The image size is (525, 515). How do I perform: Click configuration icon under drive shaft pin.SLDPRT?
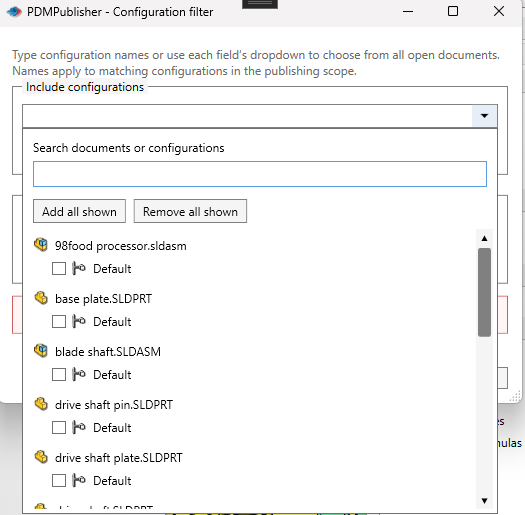(79, 427)
